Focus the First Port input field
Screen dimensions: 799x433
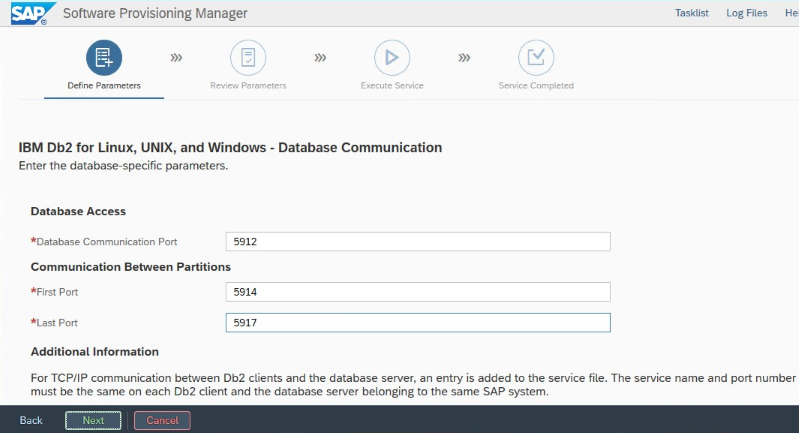[x=418, y=292]
